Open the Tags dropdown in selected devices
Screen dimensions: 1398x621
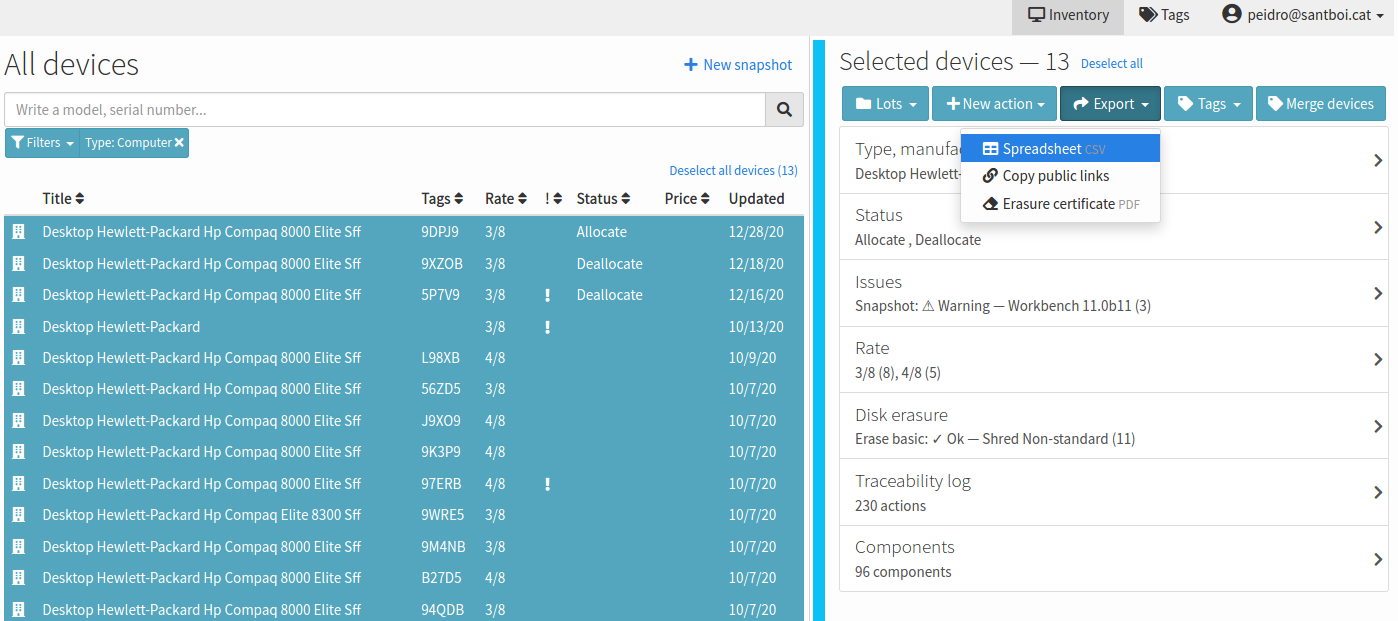(1208, 104)
